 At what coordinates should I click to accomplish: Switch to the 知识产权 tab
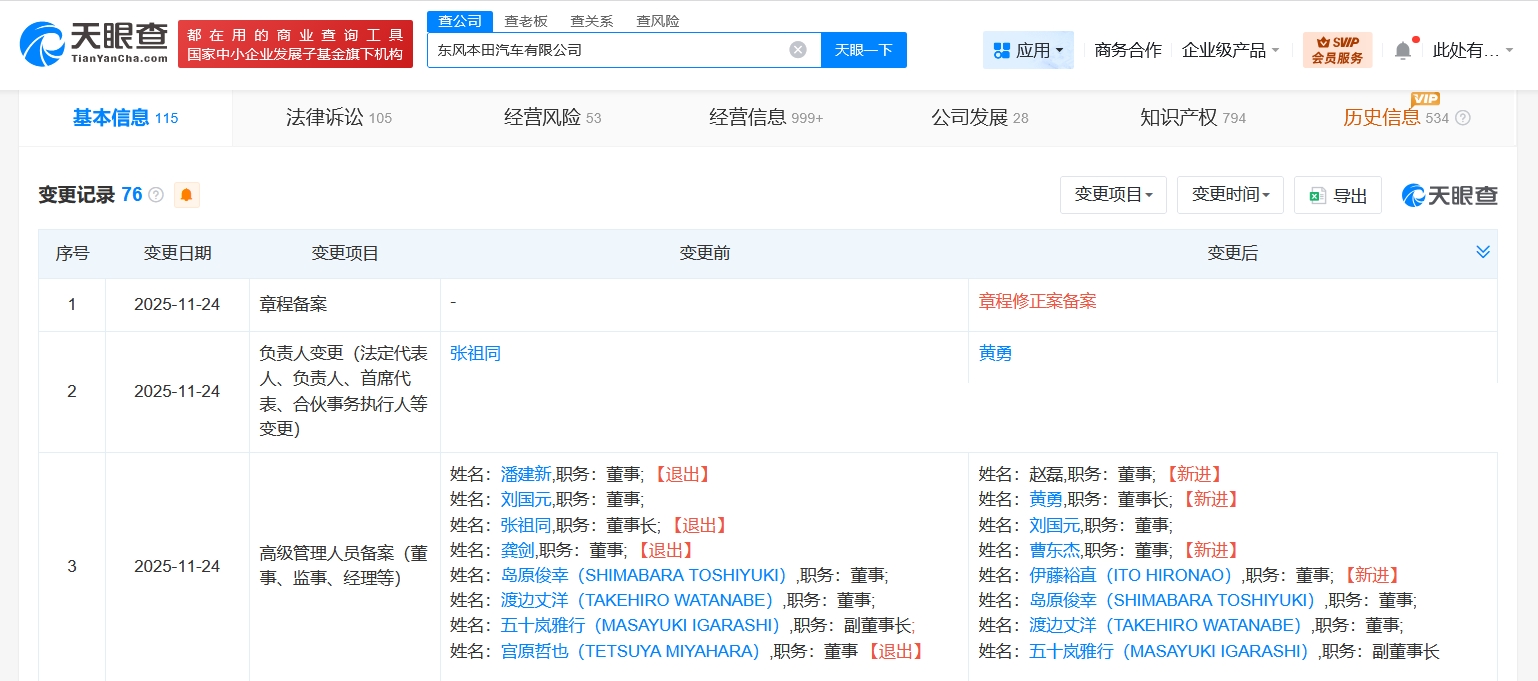pyautogui.click(x=1192, y=118)
